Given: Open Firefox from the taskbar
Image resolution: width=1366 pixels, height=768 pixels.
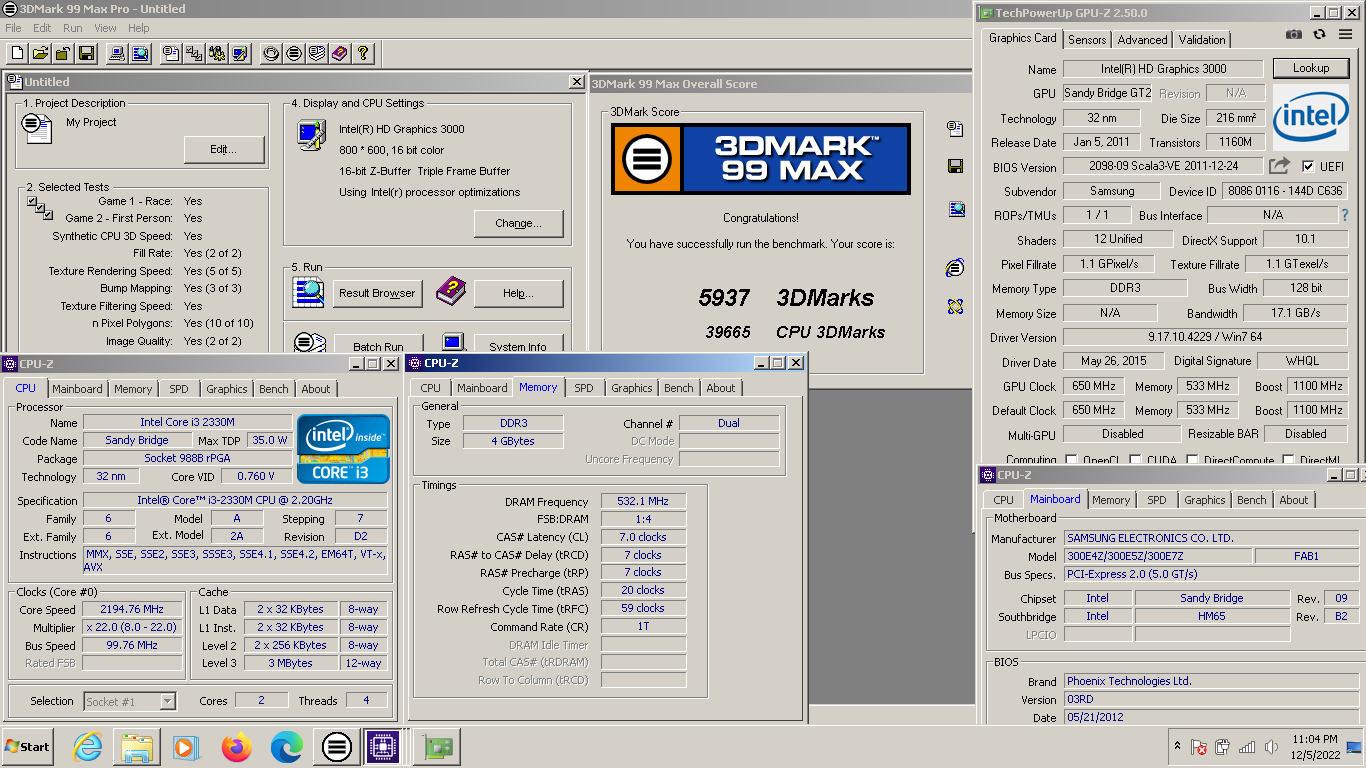Looking at the screenshot, I should point(237,746).
